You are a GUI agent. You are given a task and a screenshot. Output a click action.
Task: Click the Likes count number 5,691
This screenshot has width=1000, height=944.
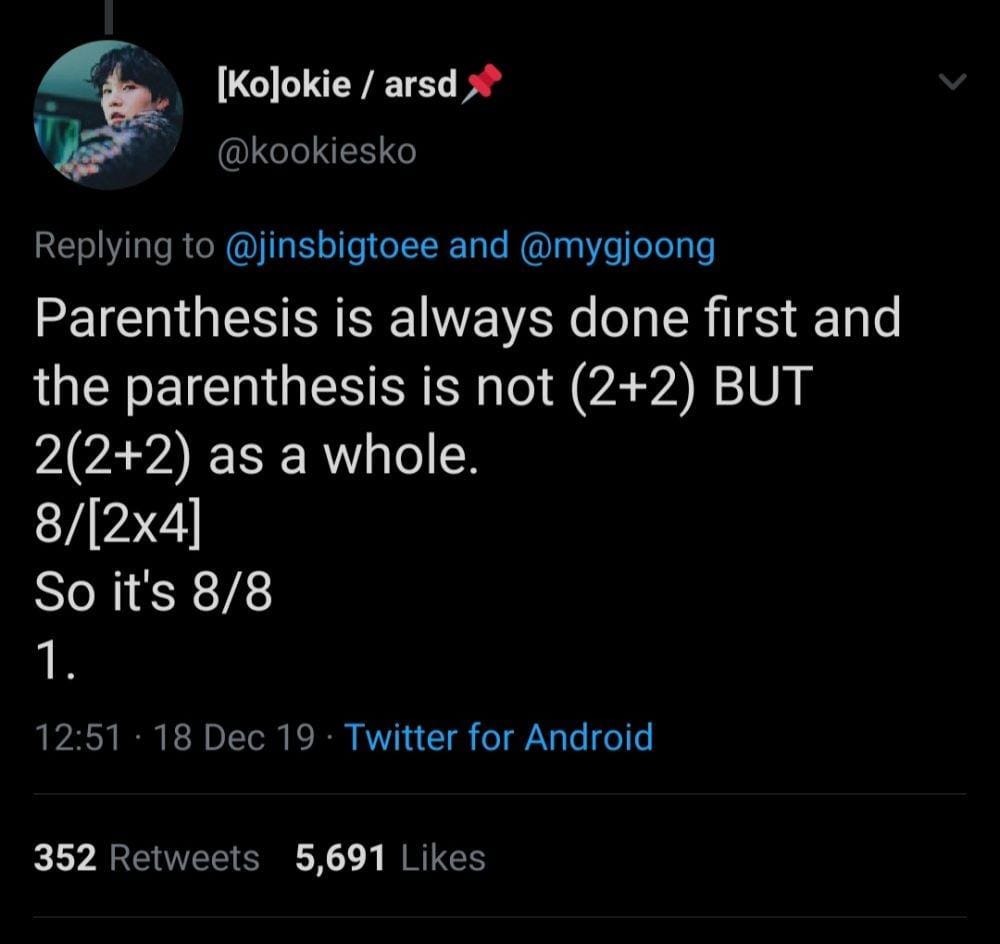(x=339, y=857)
